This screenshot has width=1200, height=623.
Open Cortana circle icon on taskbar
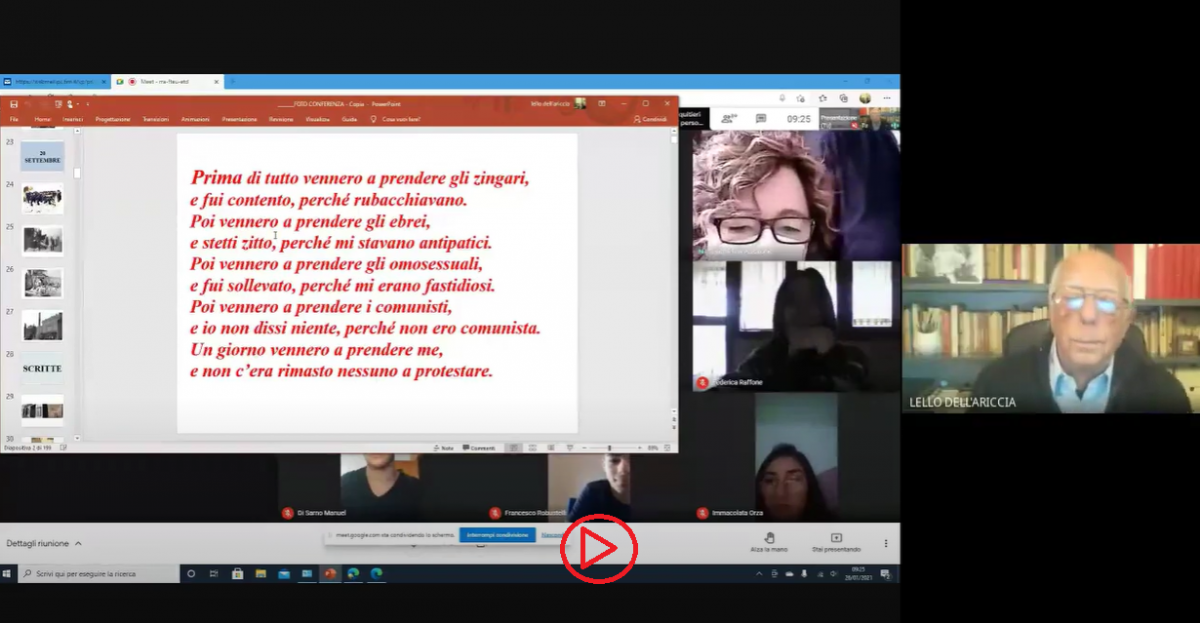click(191, 574)
